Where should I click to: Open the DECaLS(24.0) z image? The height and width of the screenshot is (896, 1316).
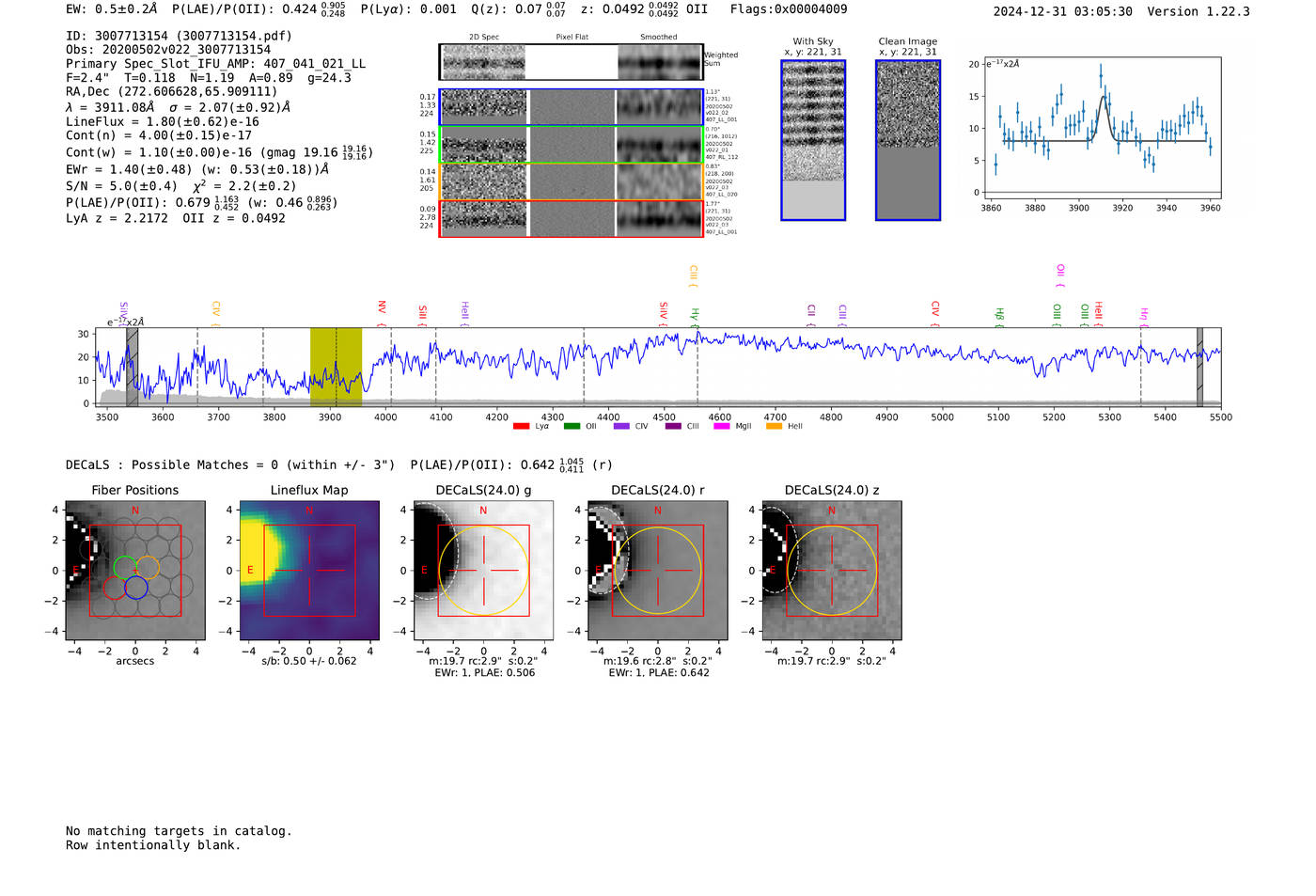pos(832,571)
